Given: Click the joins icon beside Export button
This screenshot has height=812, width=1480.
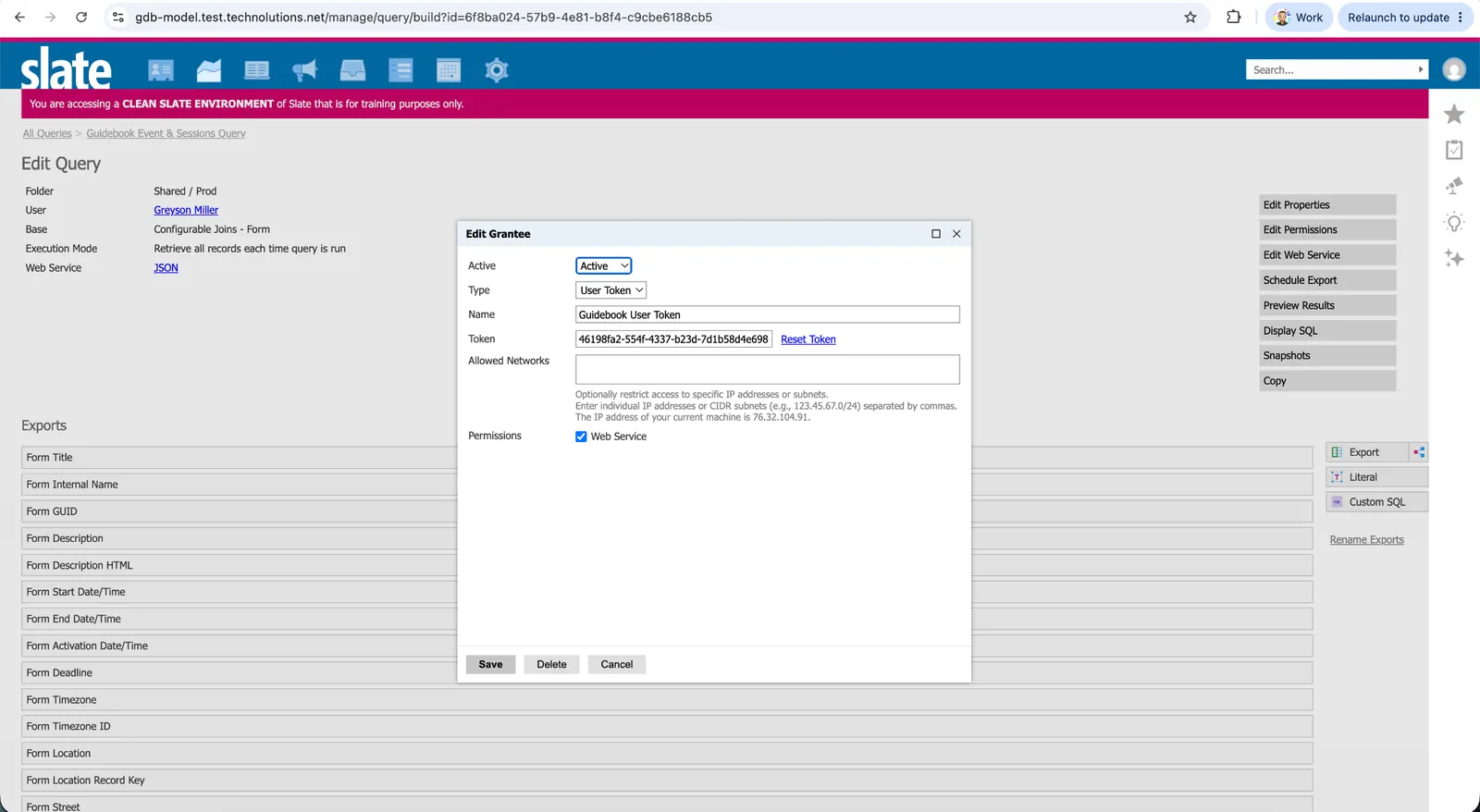Looking at the screenshot, I should 1419,452.
